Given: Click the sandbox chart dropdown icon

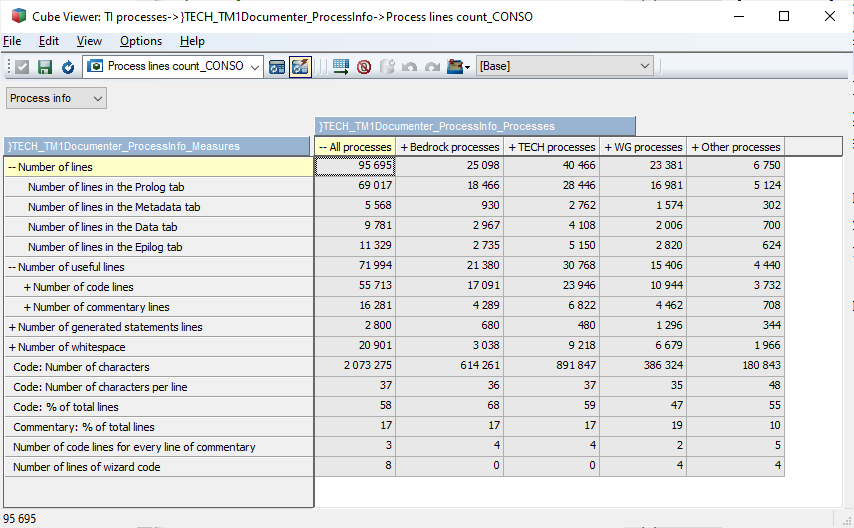Looking at the screenshot, I should click(459, 67).
